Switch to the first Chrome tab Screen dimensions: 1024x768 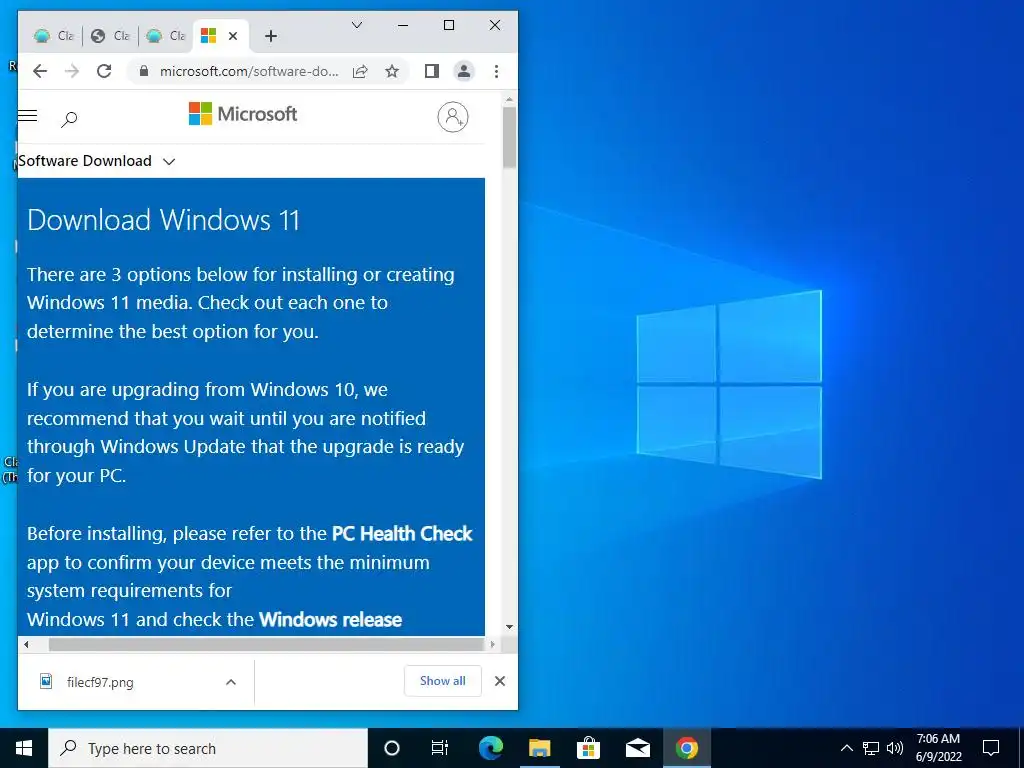point(54,36)
